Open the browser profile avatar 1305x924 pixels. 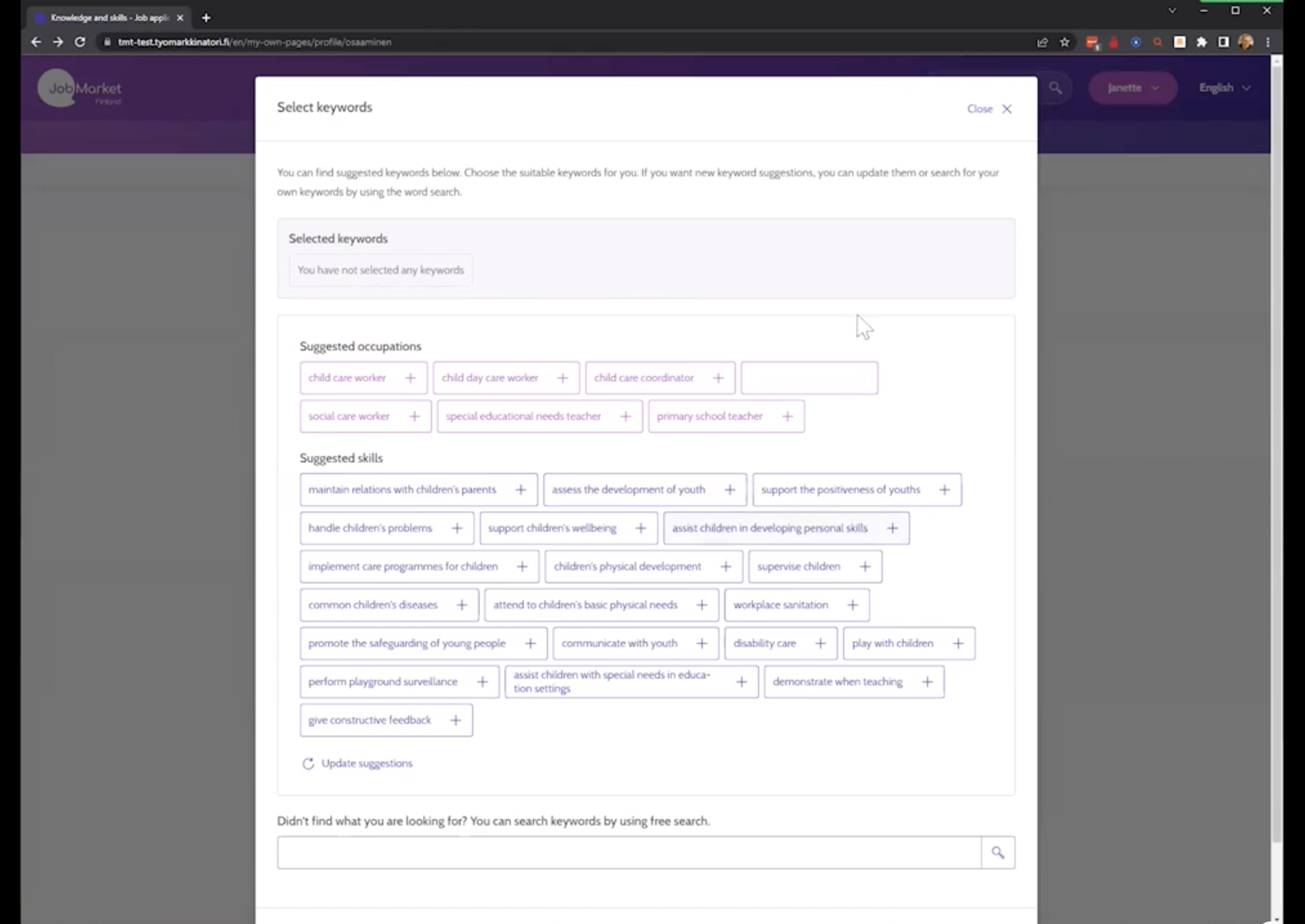pos(1246,41)
